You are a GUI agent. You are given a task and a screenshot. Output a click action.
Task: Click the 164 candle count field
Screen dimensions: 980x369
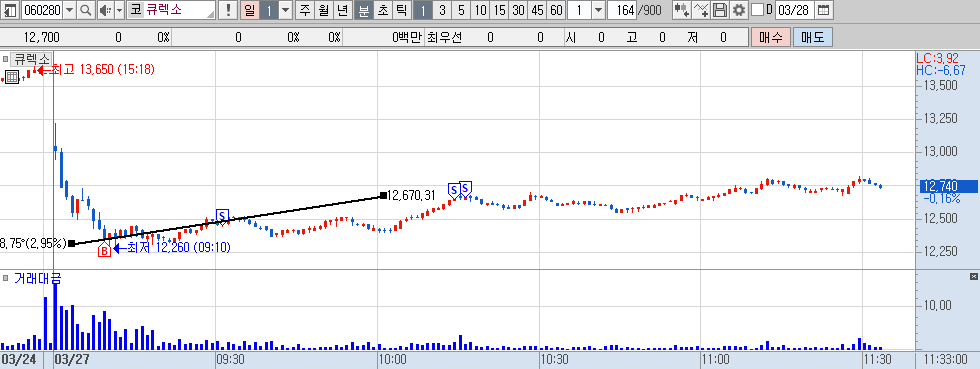point(621,10)
